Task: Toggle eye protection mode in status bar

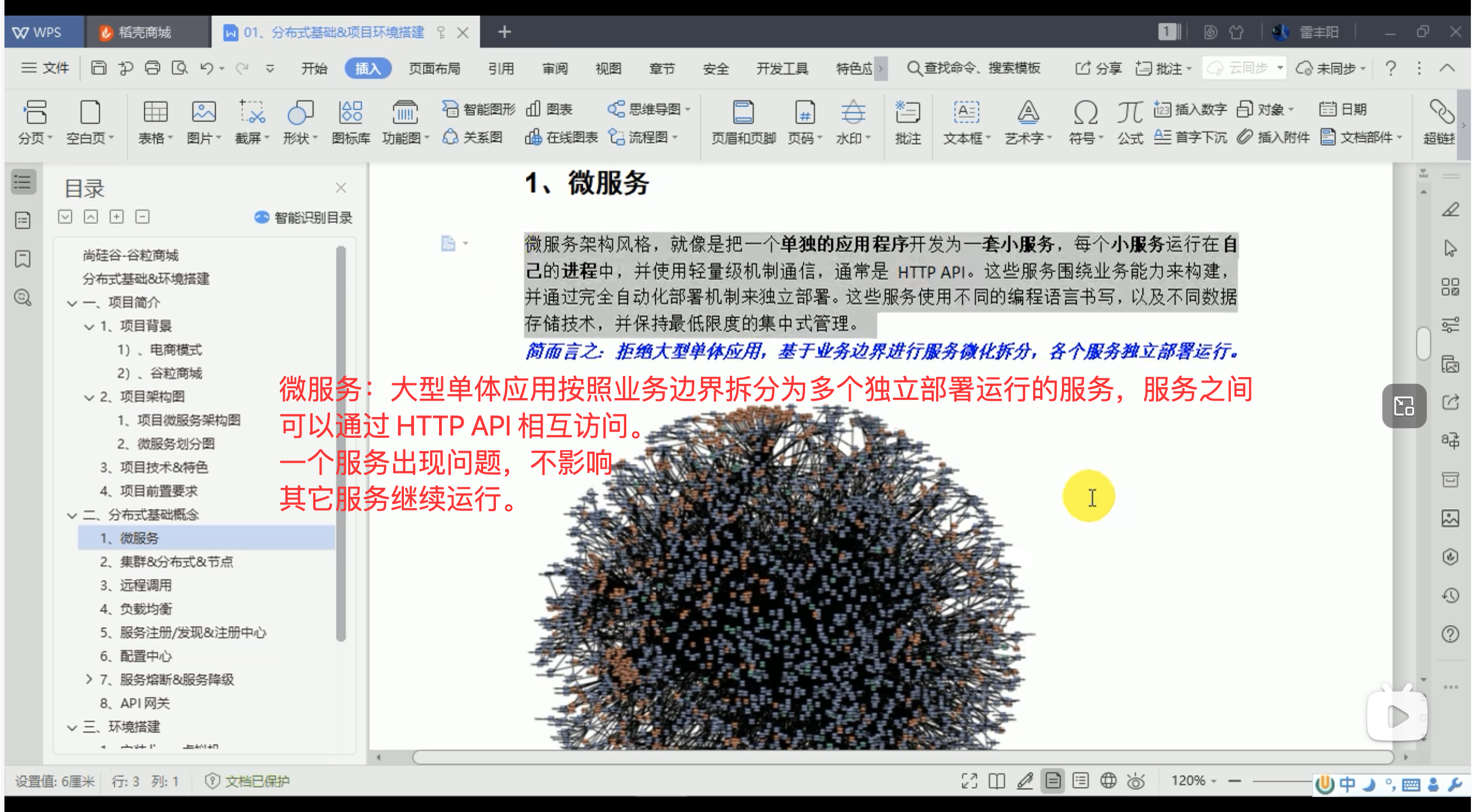Action: pyautogui.click(x=1136, y=781)
